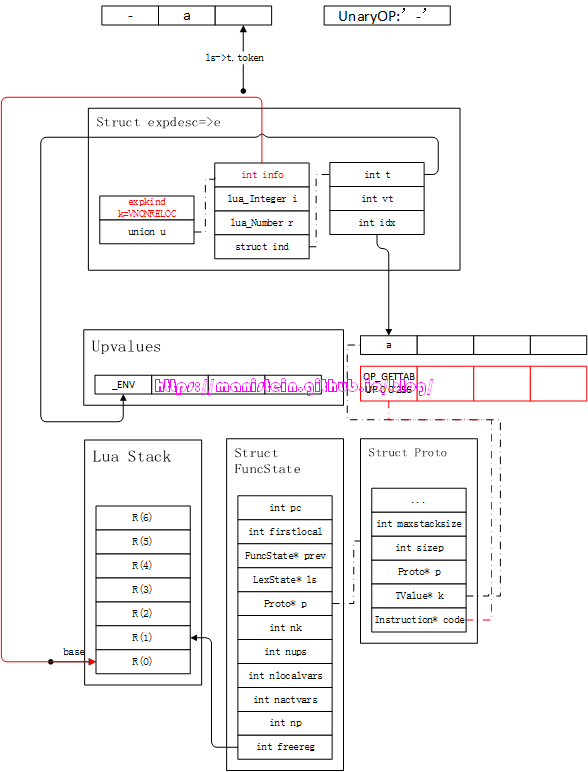Viewport: 588px width, 772px height.
Task: Select the 'int firstlocal' field
Action: click(285, 532)
